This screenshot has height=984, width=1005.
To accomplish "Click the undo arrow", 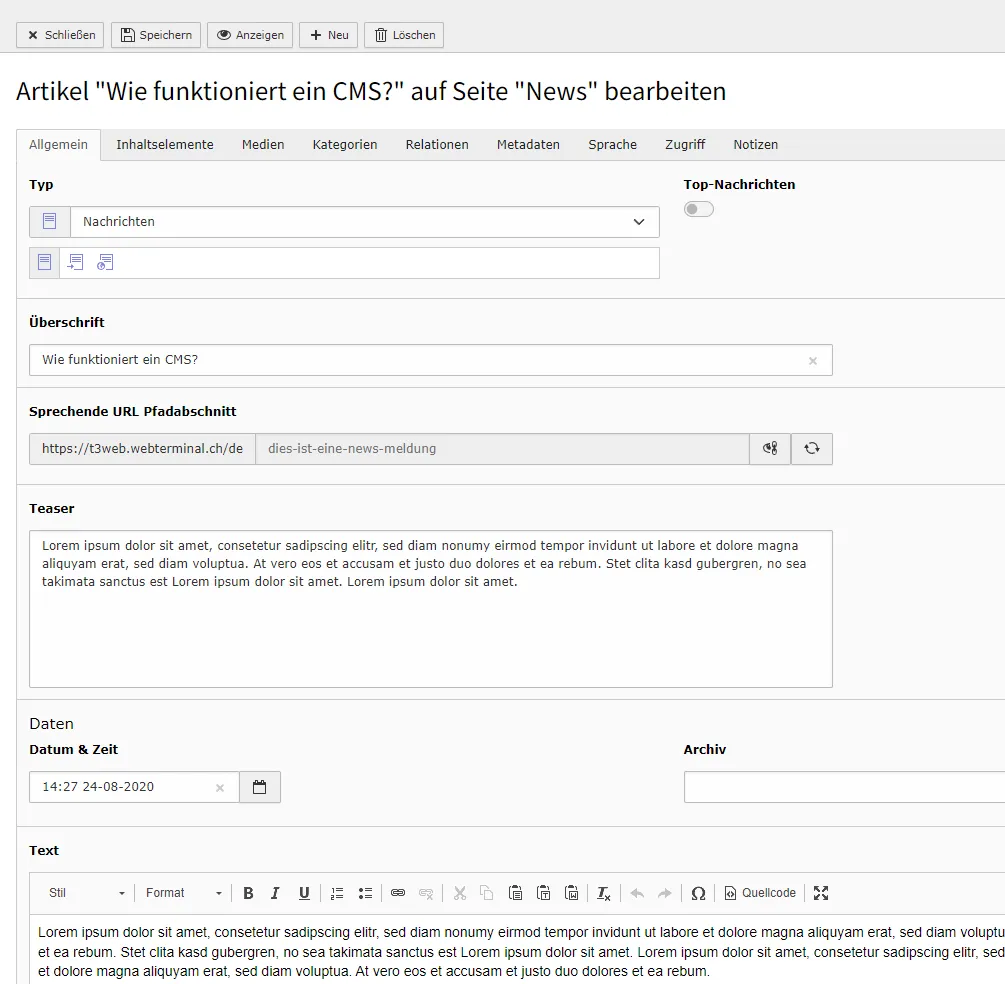I will (637, 893).
